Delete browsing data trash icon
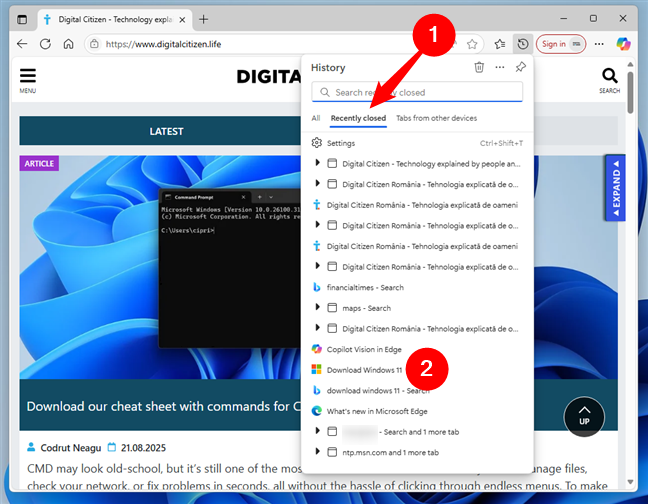Image resolution: width=648 pixels, height=504 pixels. 479,67
